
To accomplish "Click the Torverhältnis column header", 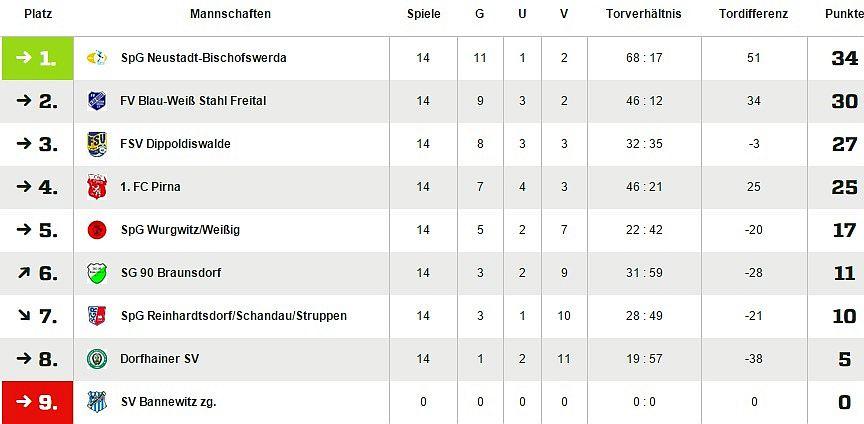I will click(643, 14).
